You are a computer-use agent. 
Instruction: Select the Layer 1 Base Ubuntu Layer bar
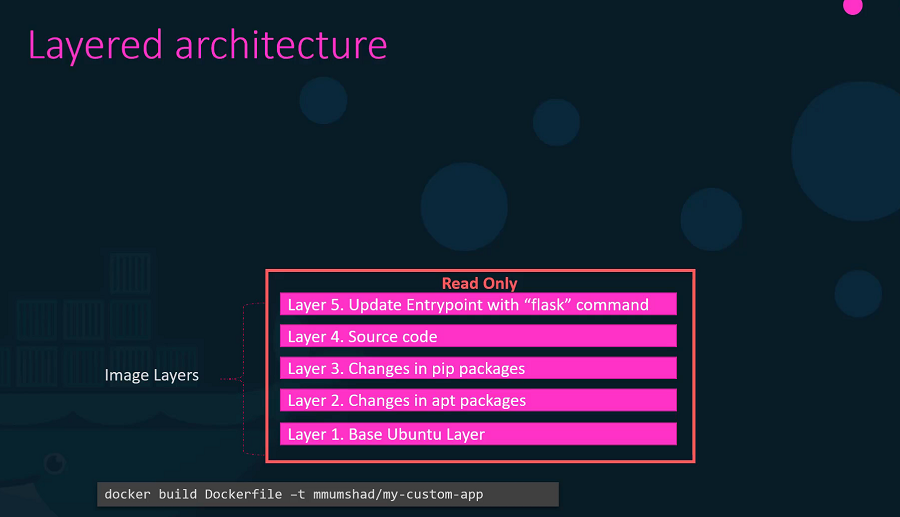point(478,434)
